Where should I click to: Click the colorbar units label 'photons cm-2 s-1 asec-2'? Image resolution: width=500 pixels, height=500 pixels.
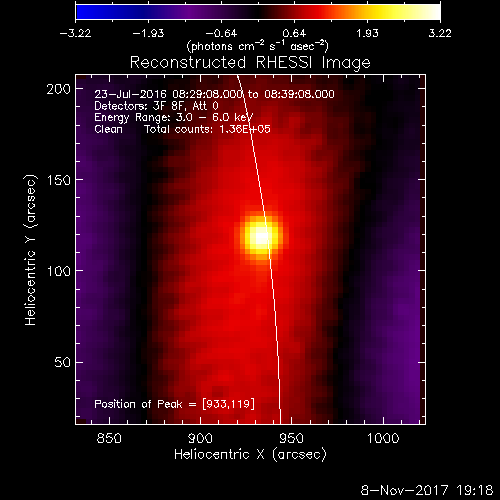[258, 46]
